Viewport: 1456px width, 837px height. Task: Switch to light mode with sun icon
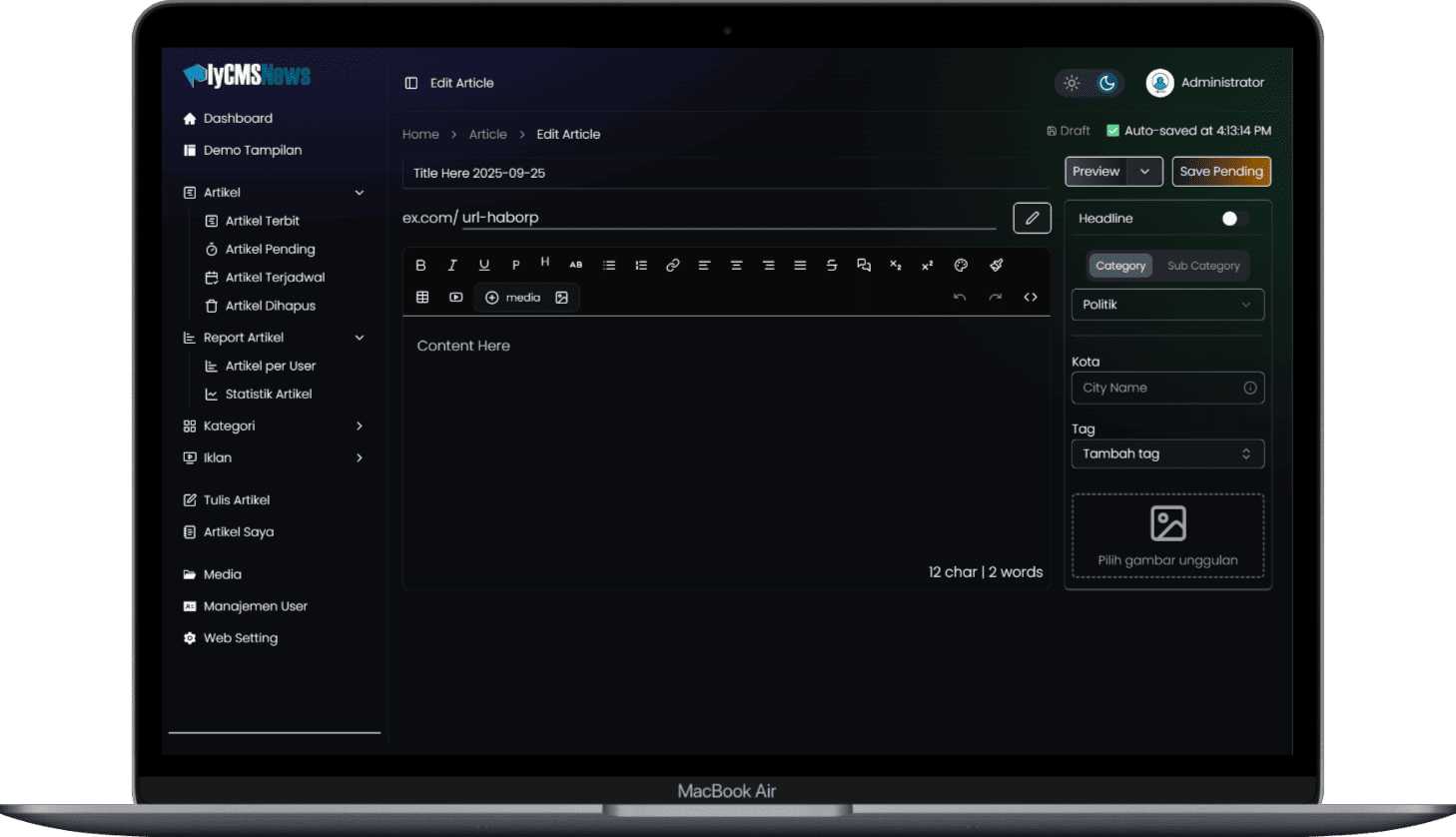pyautogui.click(x=1072, y=83)
